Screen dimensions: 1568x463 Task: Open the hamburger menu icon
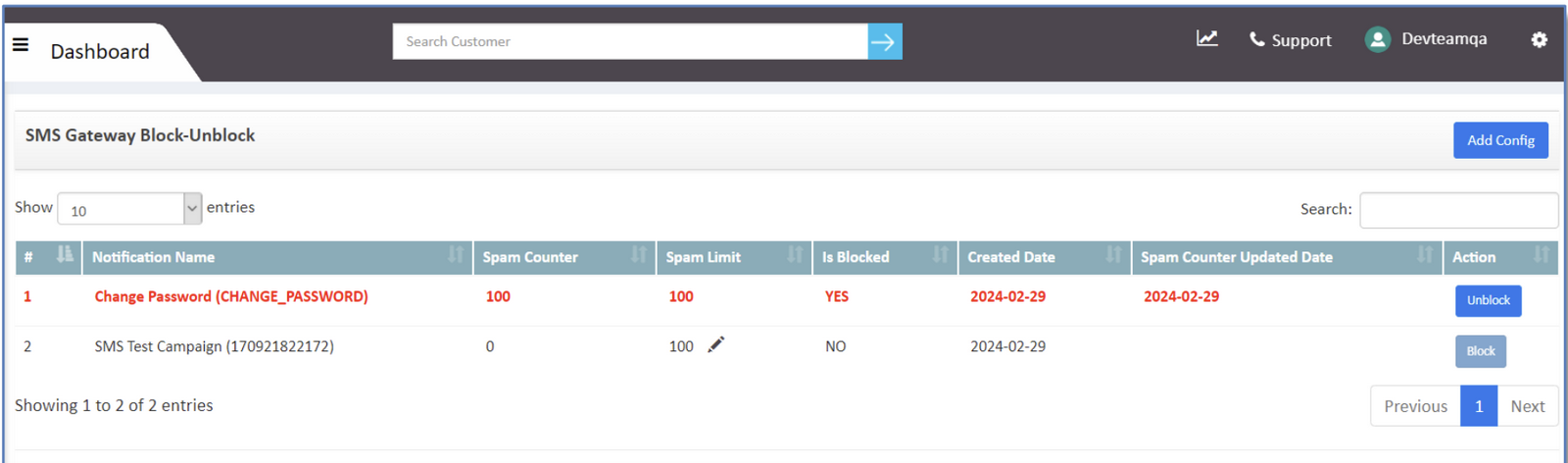click(21, 44)
